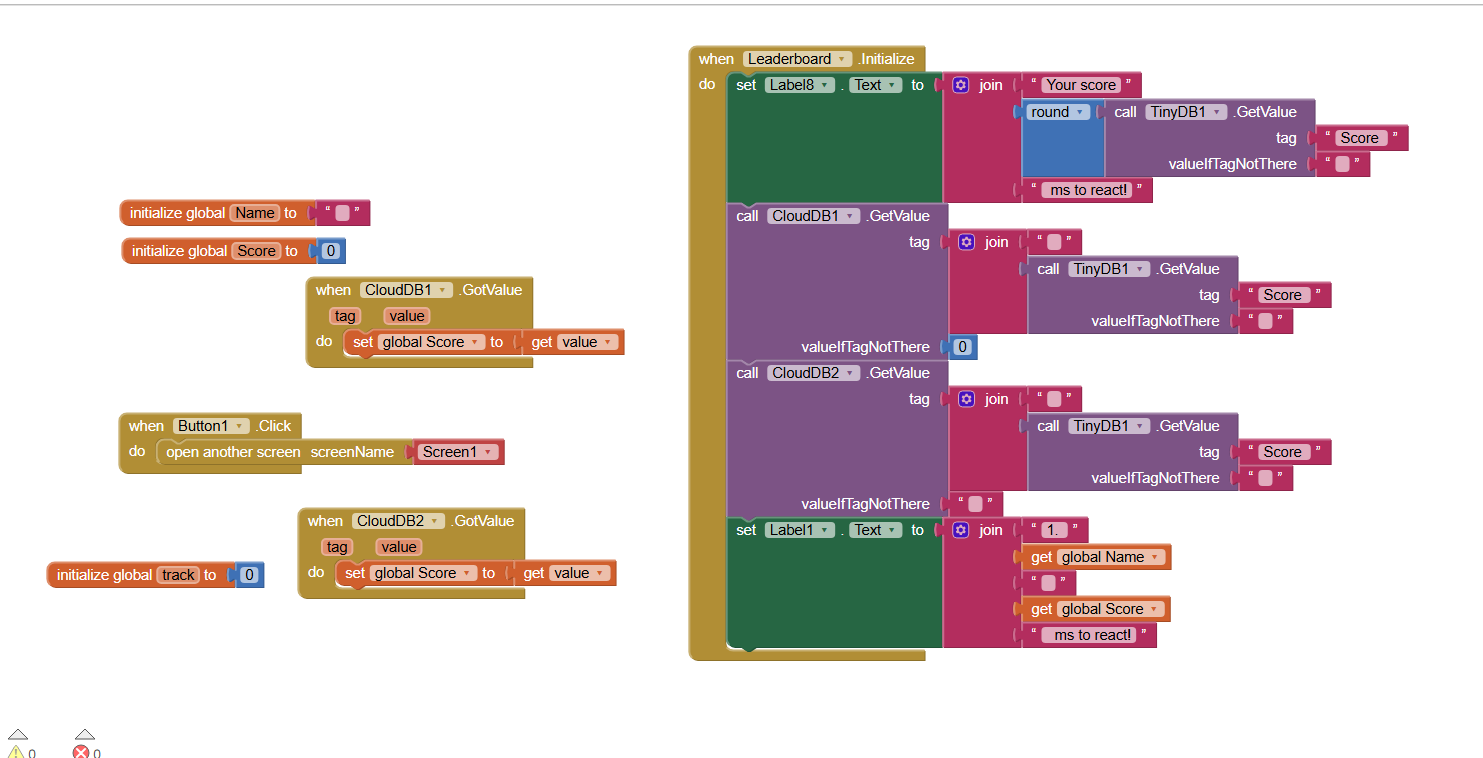Toggle warnings arrow above the yellow triangle

coord(17,734)
